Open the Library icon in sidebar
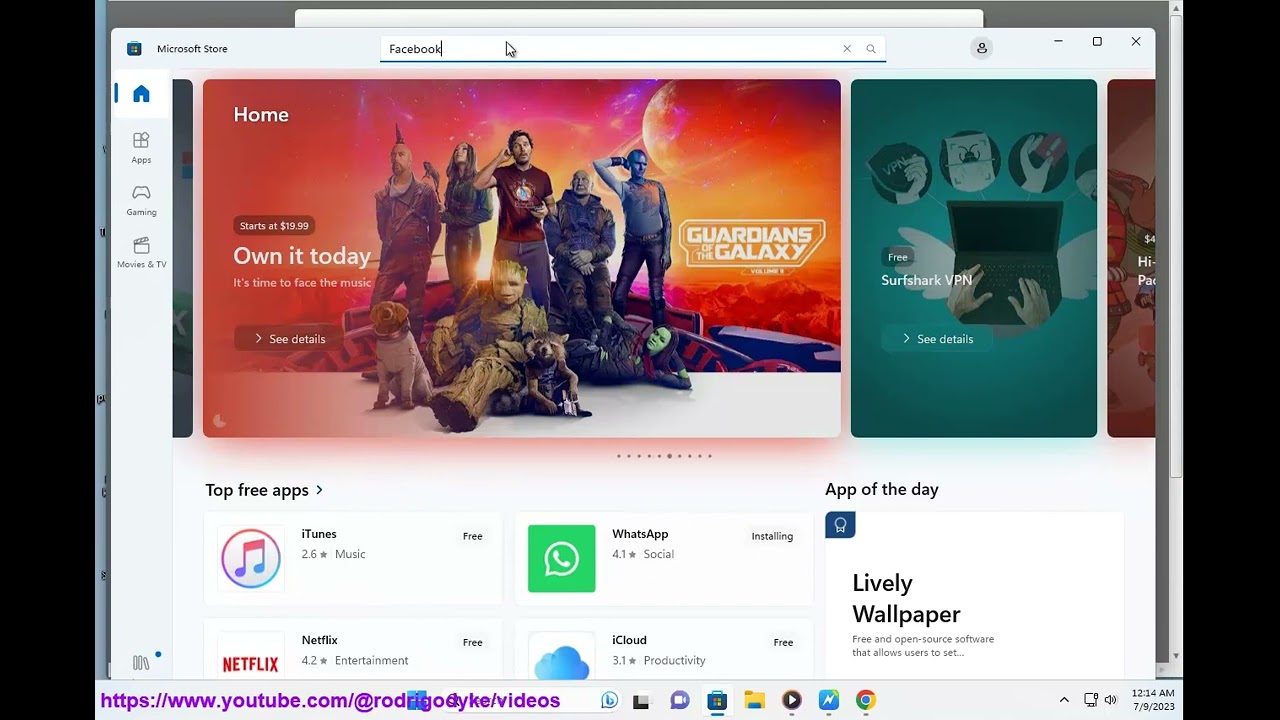The image size is (1280, 720). tap(141, 663)
